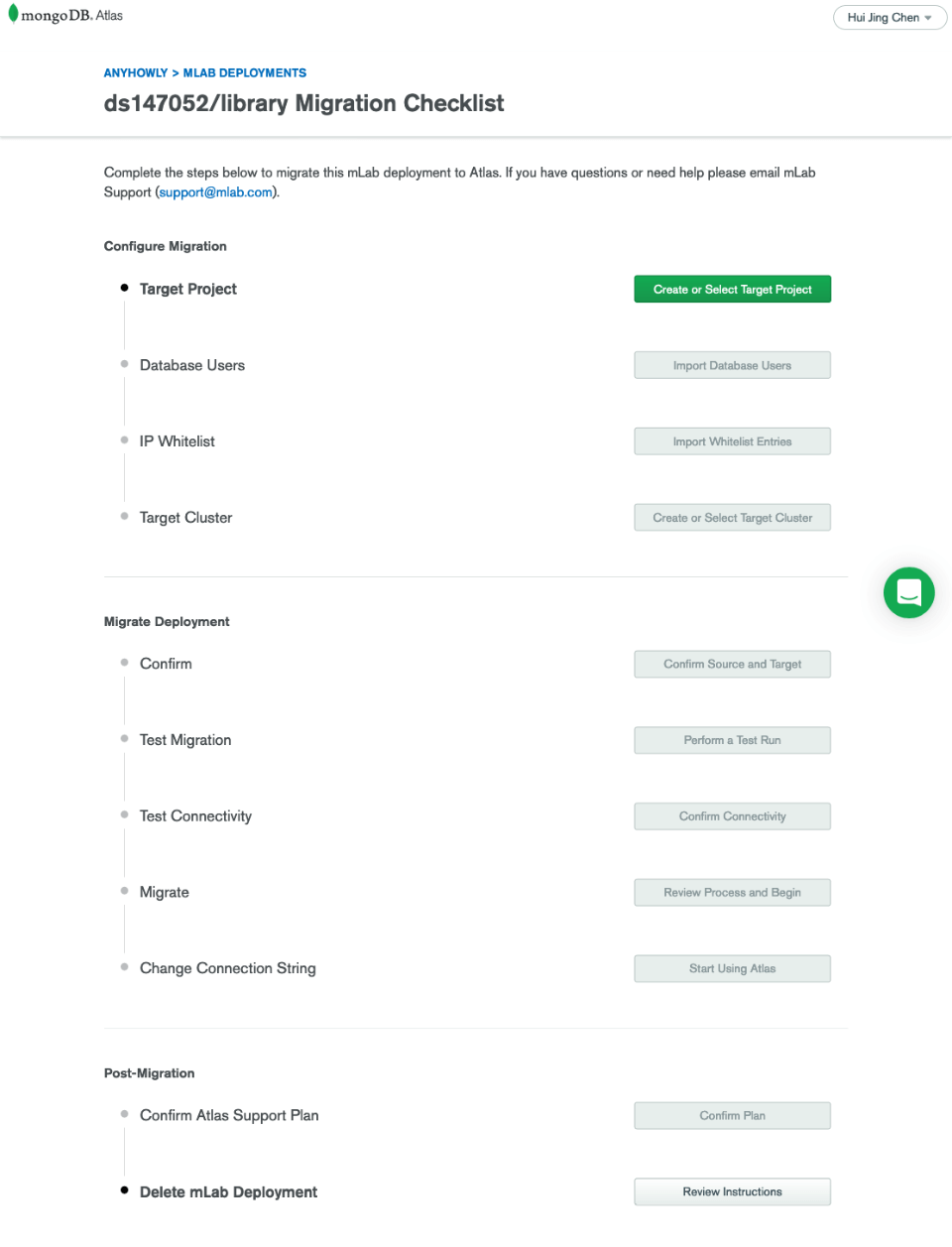Select the Database Users step label

(x=192, y=365)
